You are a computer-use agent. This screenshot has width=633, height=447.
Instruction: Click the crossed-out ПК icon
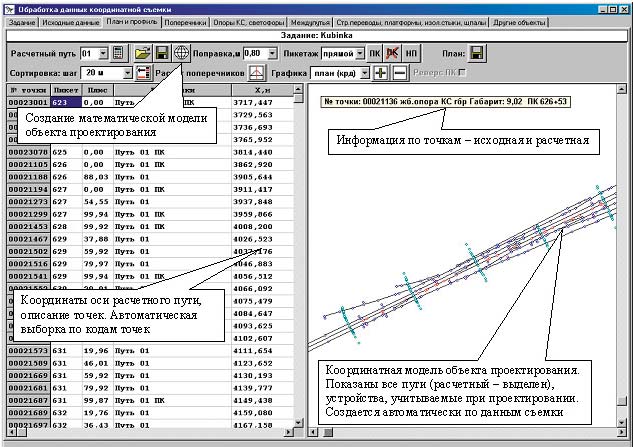click(392, 53)
